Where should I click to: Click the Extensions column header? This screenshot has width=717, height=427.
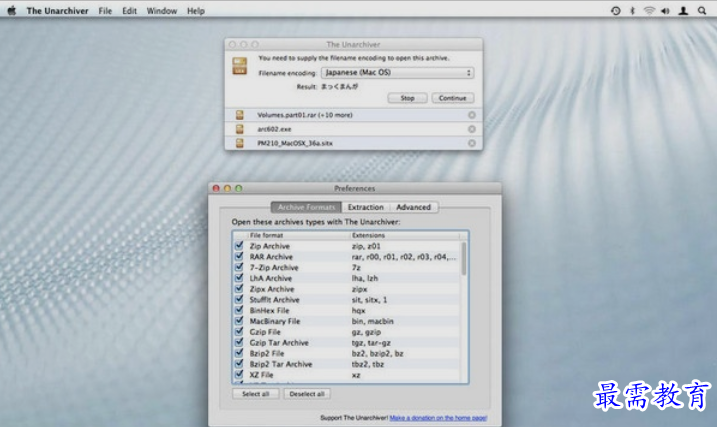pos(405,235)
